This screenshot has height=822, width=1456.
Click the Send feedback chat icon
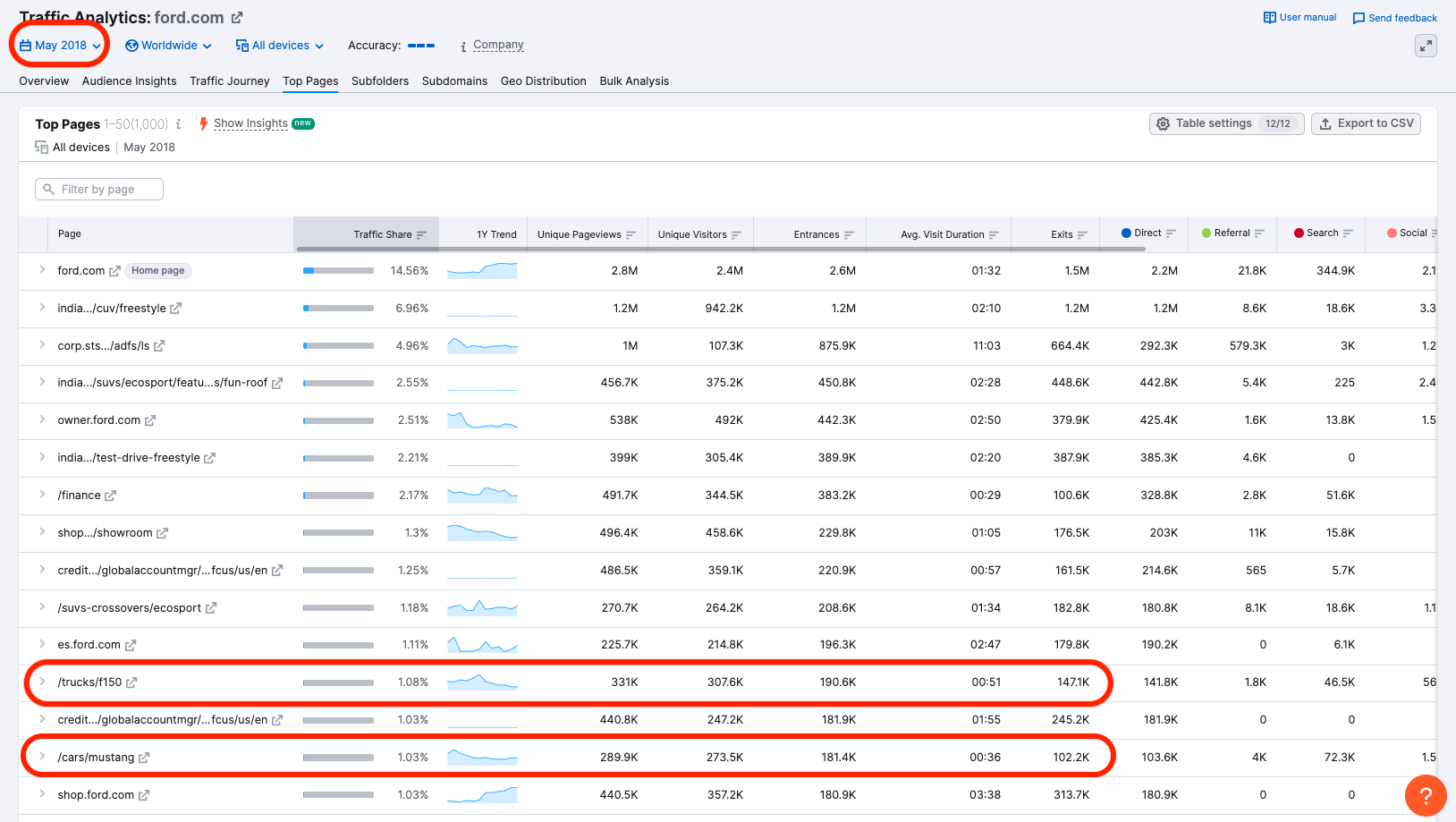1359,18
